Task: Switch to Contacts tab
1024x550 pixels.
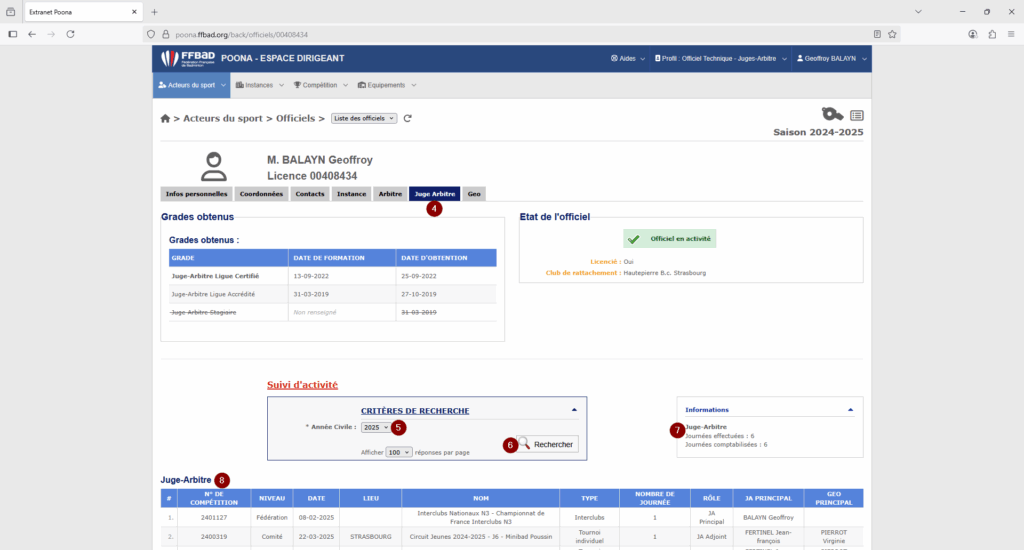Action: coord(310,194)
